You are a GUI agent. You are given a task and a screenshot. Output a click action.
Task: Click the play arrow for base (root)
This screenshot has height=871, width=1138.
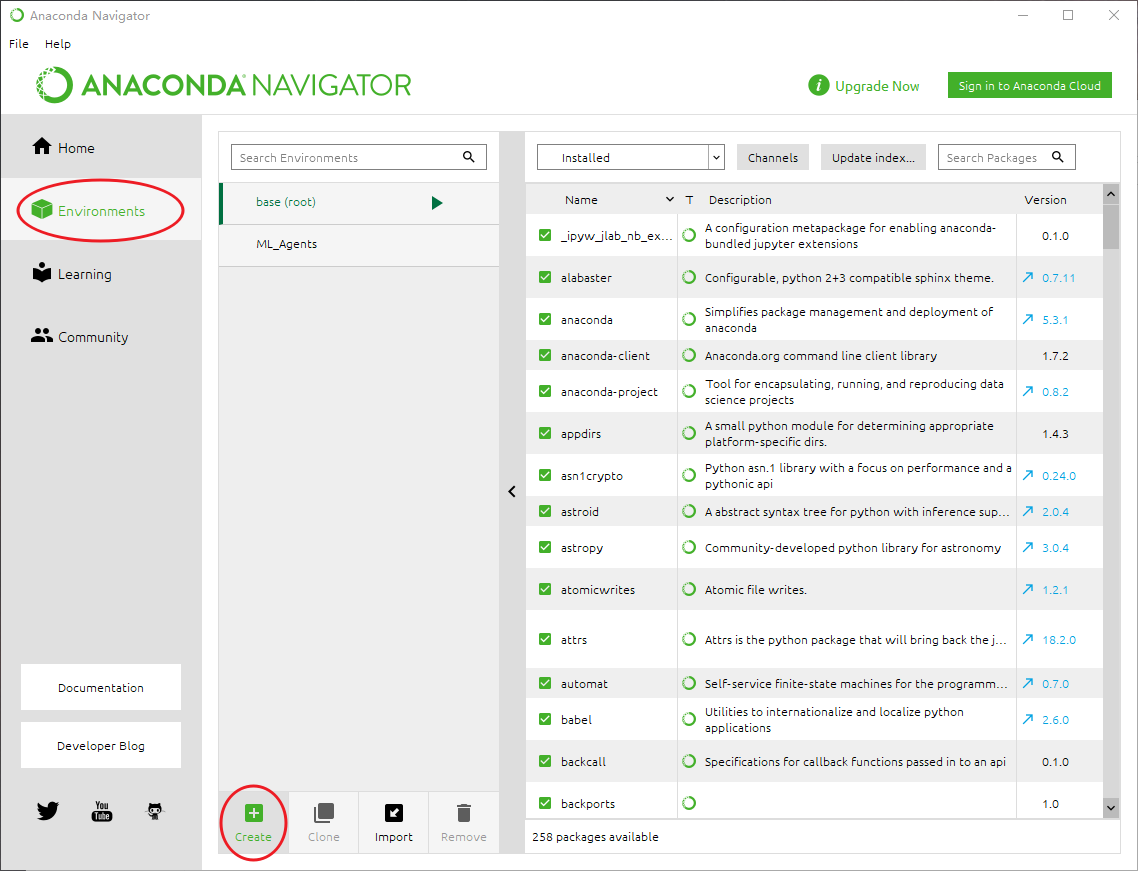437,203
